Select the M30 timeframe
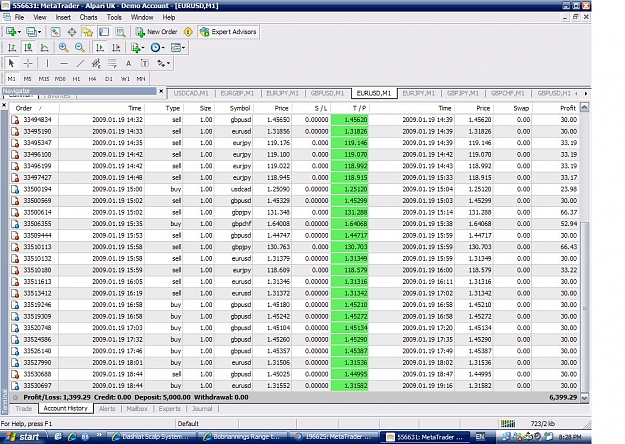 (x=60, y=79)
